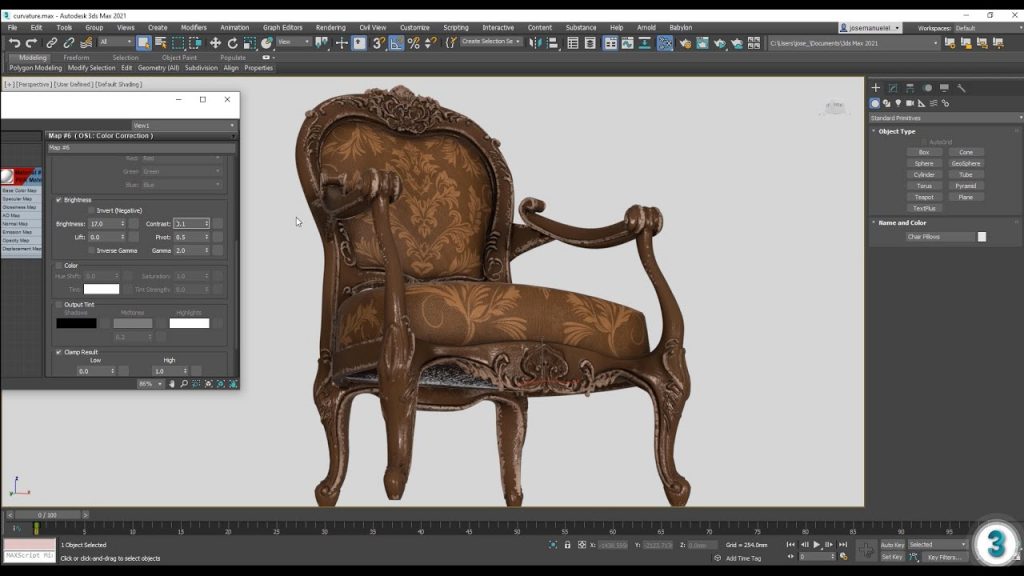Enable the Color checkbox in Color Correction

point(58,265)
